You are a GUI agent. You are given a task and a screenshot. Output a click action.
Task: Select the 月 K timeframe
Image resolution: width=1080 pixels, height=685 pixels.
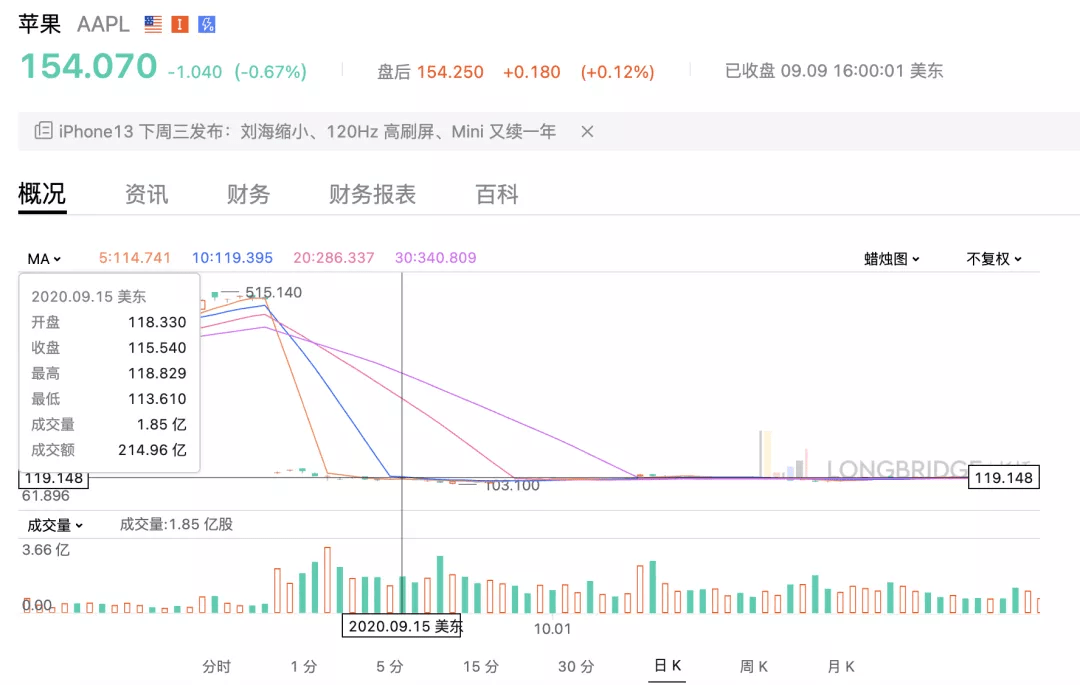click(x=840, y=666)
